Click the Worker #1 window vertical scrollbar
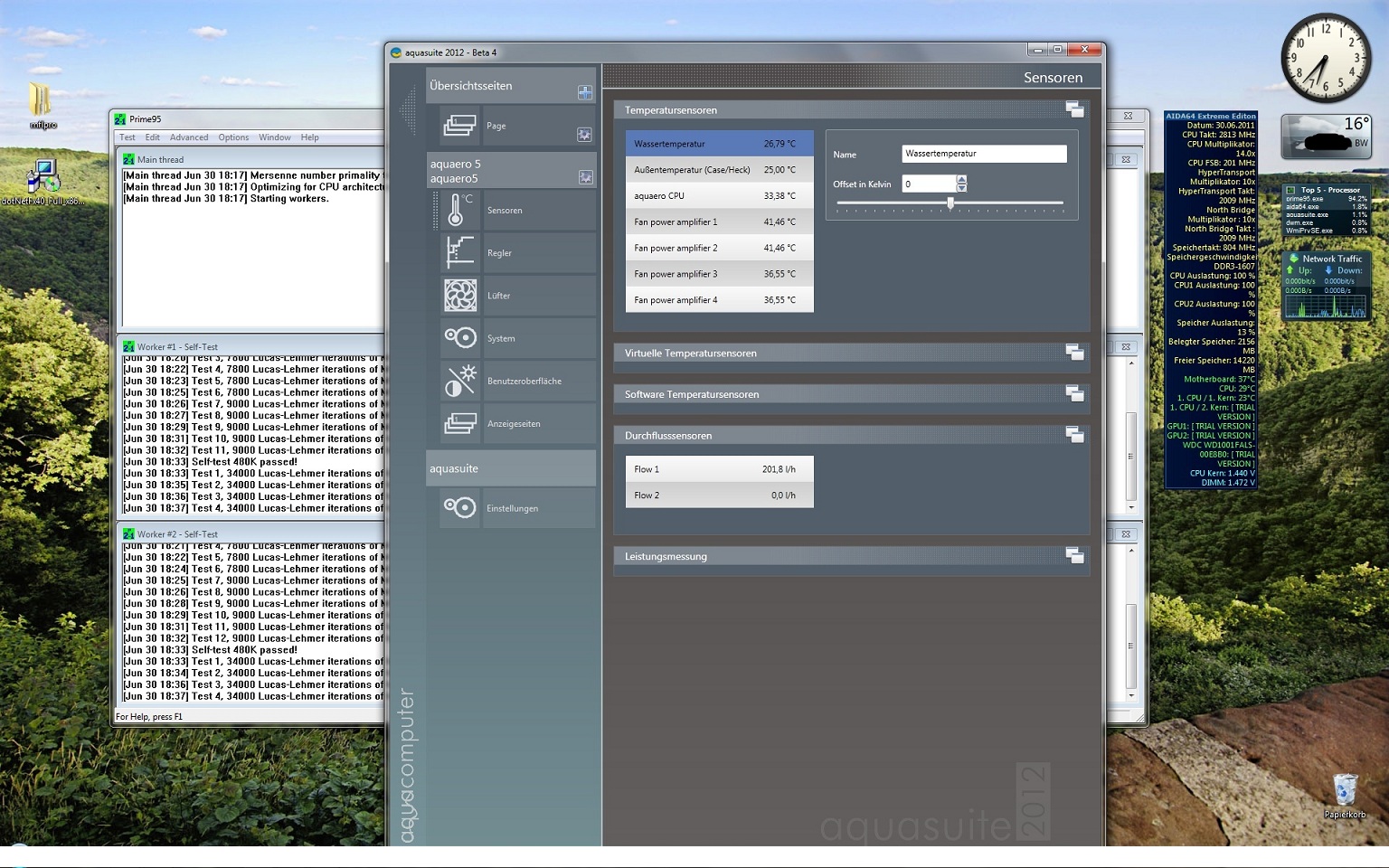Image resolution: width=1389 pixels, height=868 pixels. pos(1131,434)
